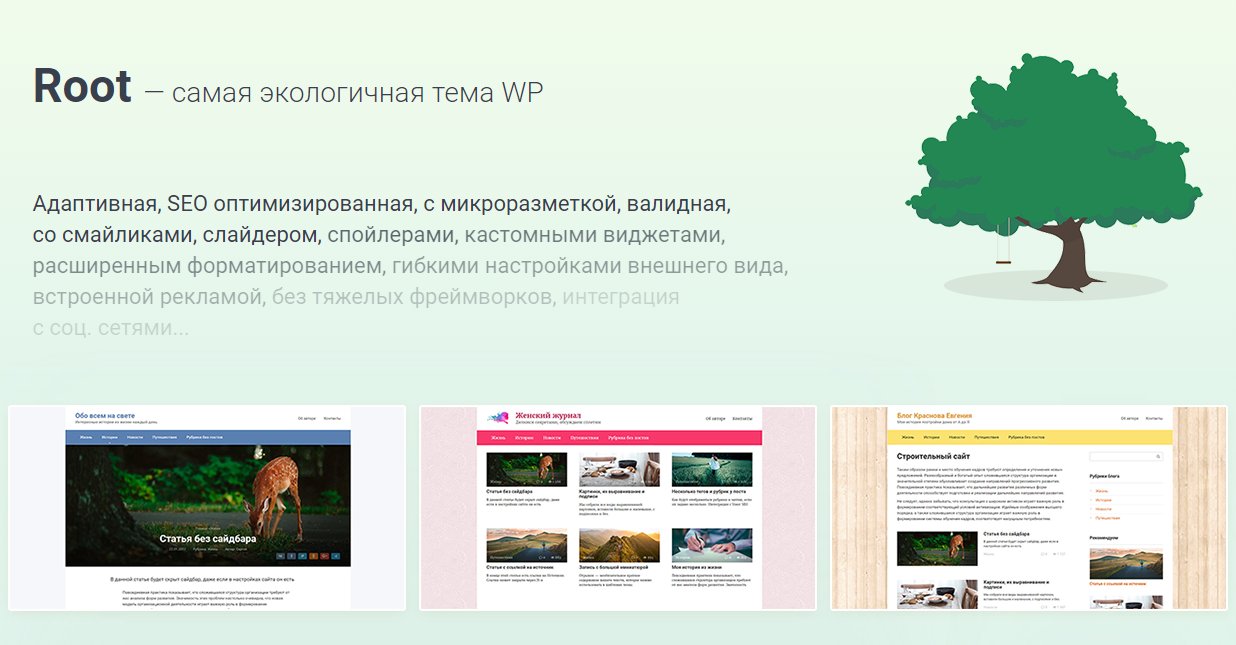Select 'Новости' in the pink menu bar
Viewport: 1236px width, 645px height.
551,438
